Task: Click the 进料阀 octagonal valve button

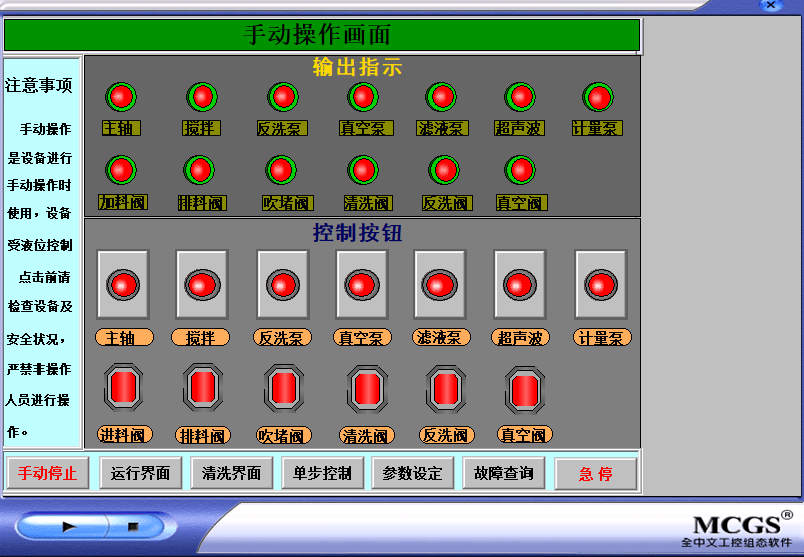Action: click(123, 387)
